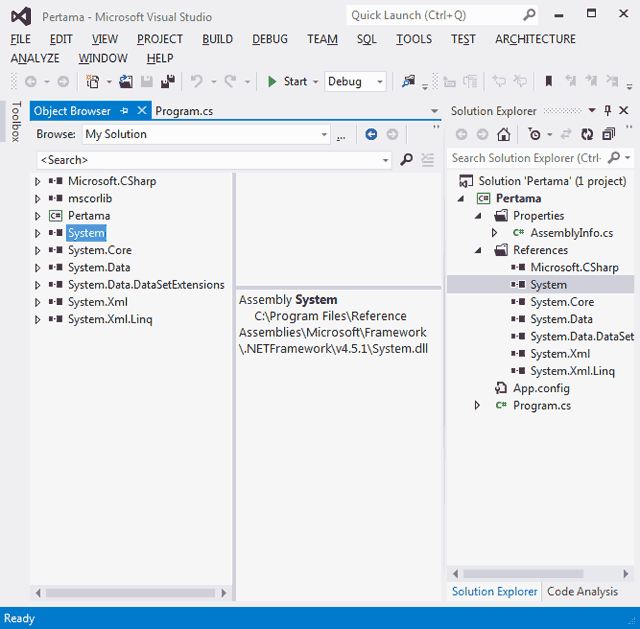Expand Microsoft.CSharp in Object Browser
Viewport: 640px width, 629px height.
point(38,181)
